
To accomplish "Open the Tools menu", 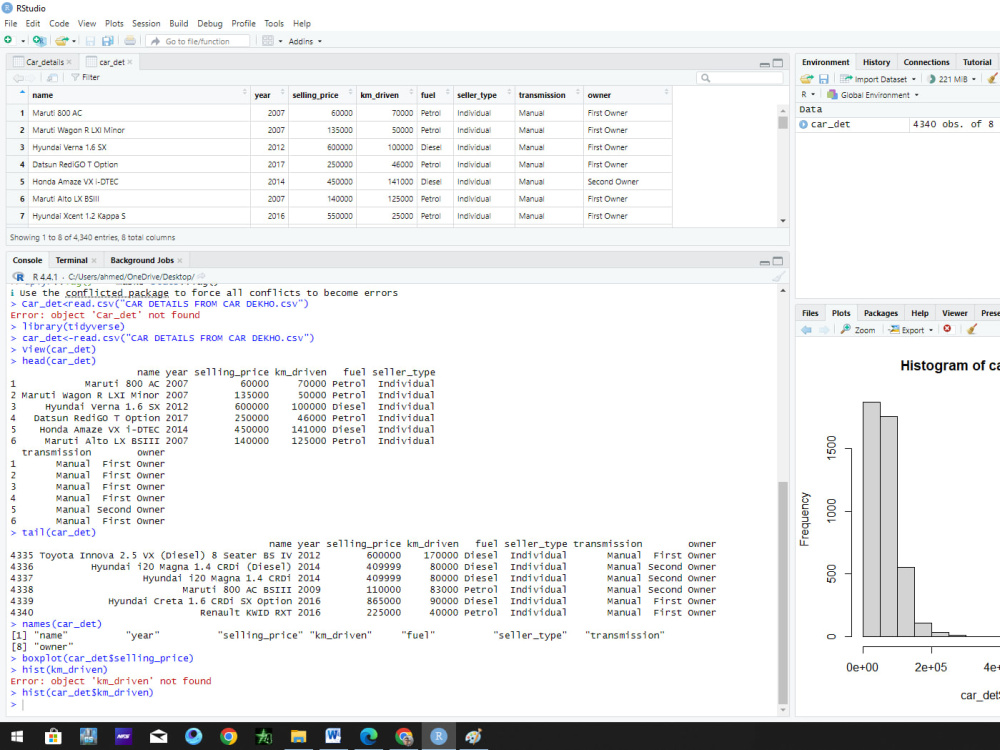I will 274,24.
